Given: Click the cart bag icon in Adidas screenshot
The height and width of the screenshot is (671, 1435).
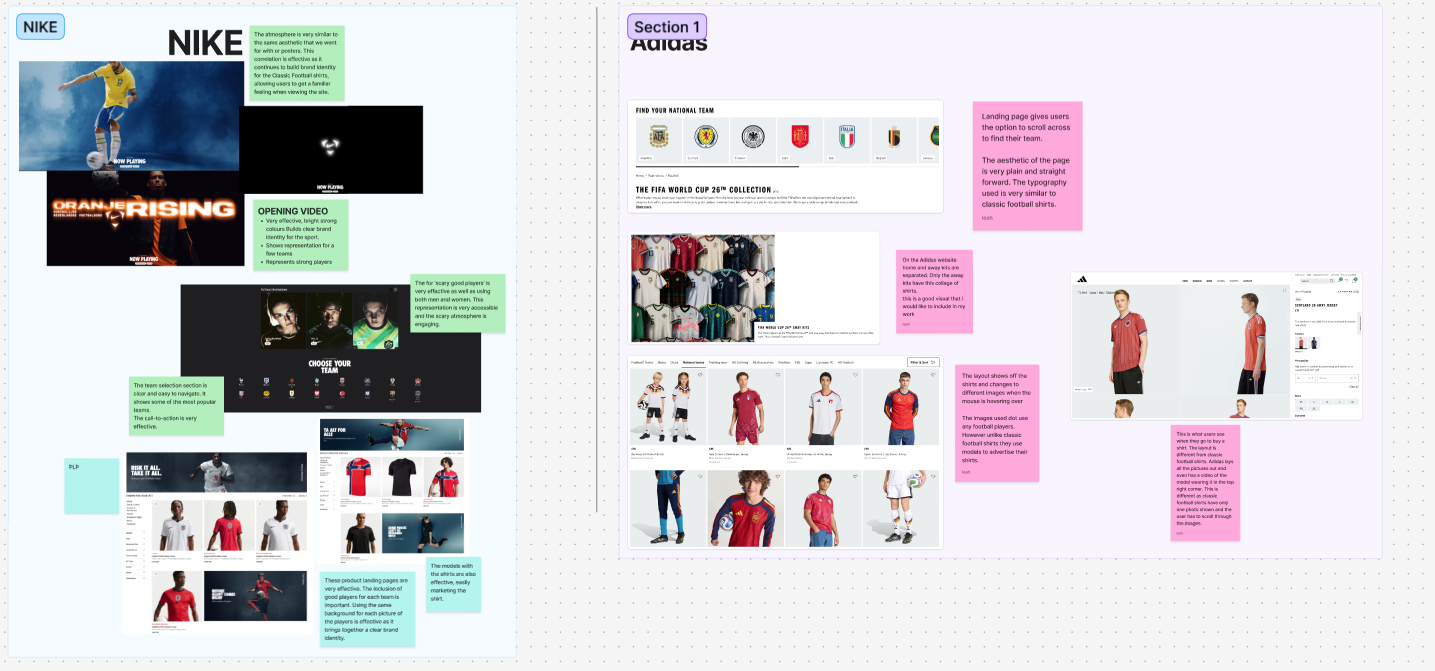Looking at the screenshot, I should point(1355,280).
